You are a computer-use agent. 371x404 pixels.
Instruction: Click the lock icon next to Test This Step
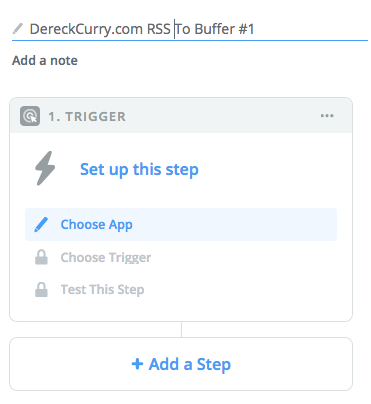tap(41, 289)
